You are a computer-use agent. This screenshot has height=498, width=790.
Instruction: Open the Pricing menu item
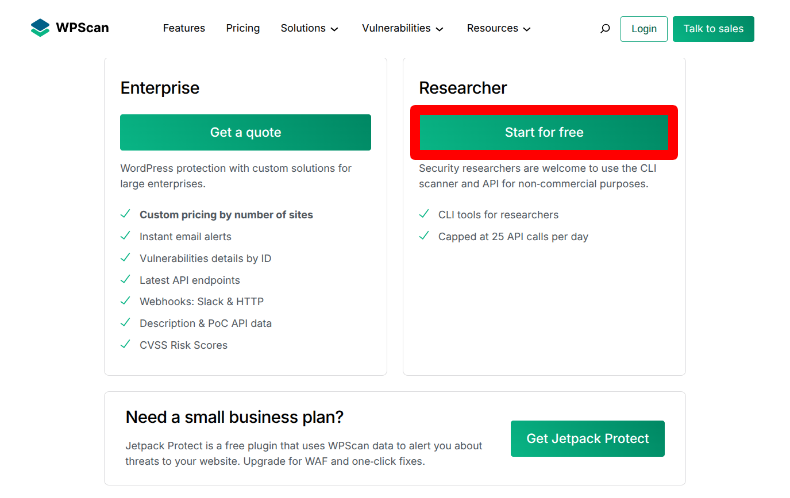coord(243,28)
